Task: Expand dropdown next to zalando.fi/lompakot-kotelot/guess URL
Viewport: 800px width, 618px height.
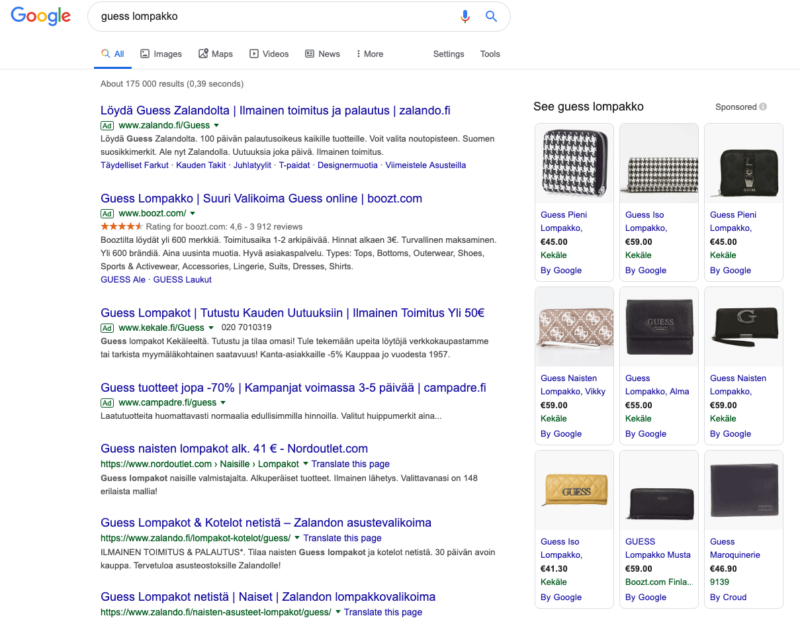Action: [297, 538]
